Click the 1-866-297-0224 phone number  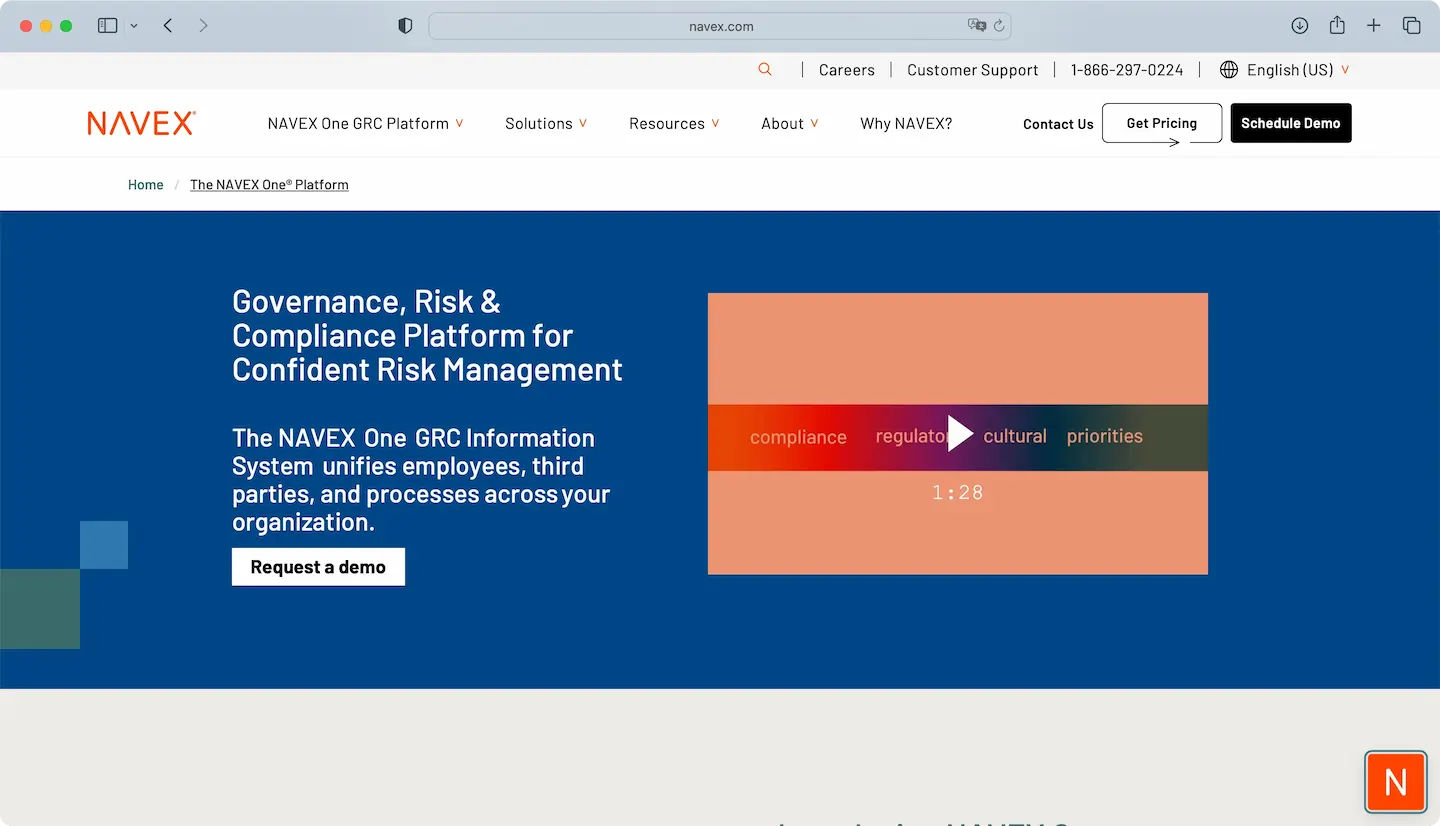point(1127,70)
